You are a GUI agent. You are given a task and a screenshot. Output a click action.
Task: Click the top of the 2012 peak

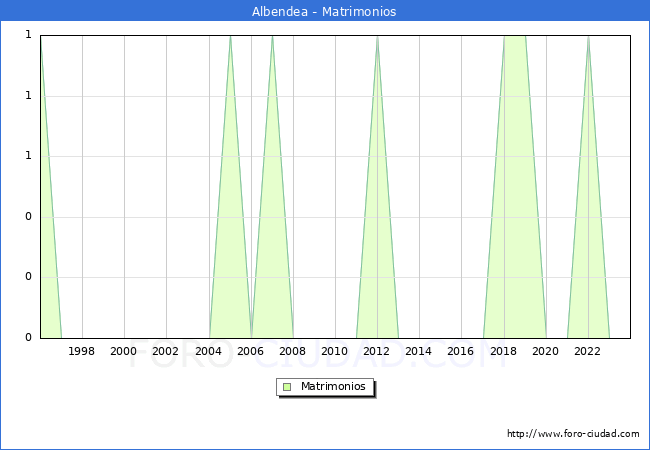pos(377,37)
